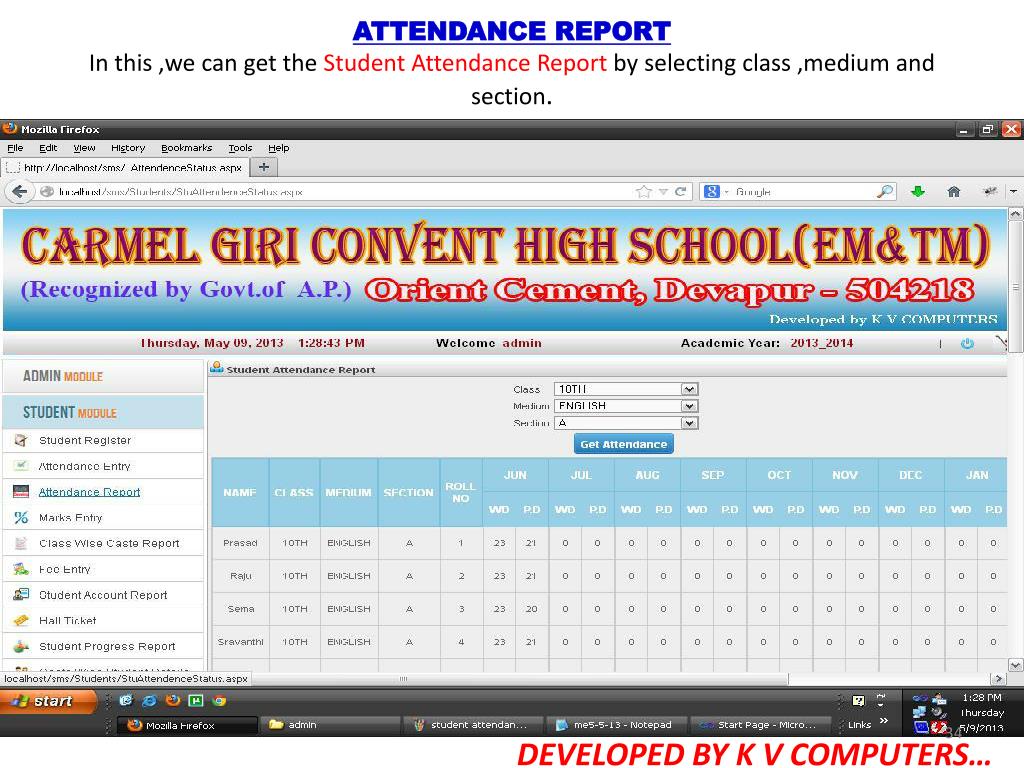
Task: Open the Tools menu
Action: (240, 148)
